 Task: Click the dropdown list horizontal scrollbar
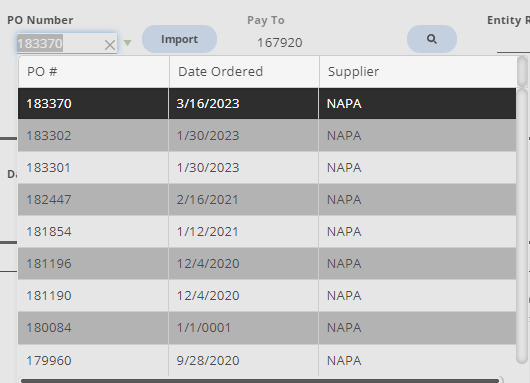point(260,381)
